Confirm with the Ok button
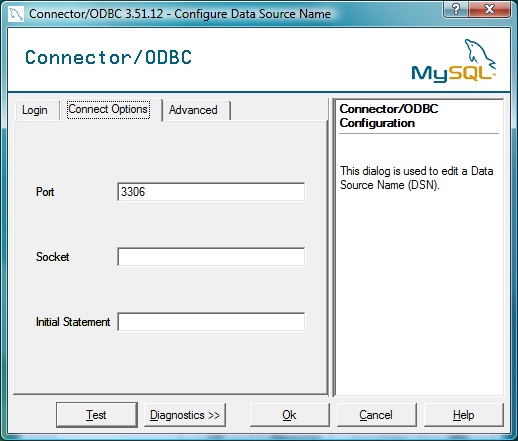This screenshot has width=518, height=441. (289, 415)
